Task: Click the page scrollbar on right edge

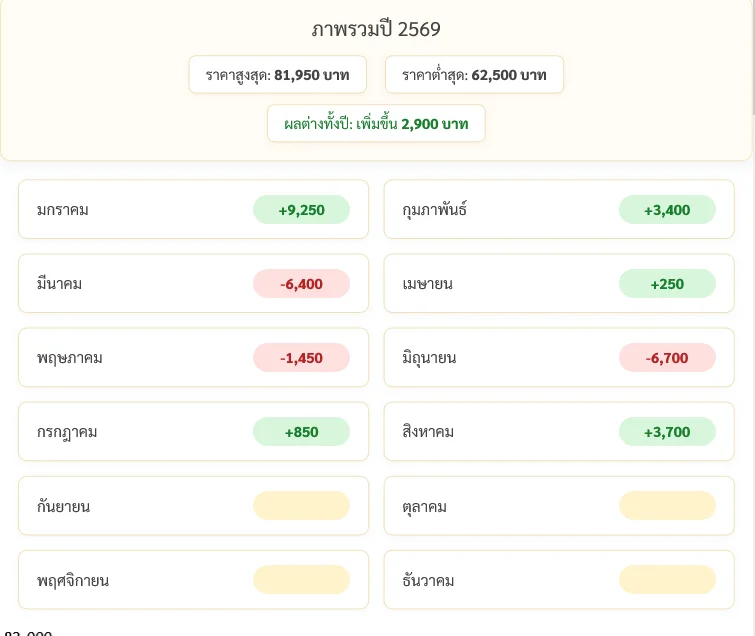Action: point(753,58)
